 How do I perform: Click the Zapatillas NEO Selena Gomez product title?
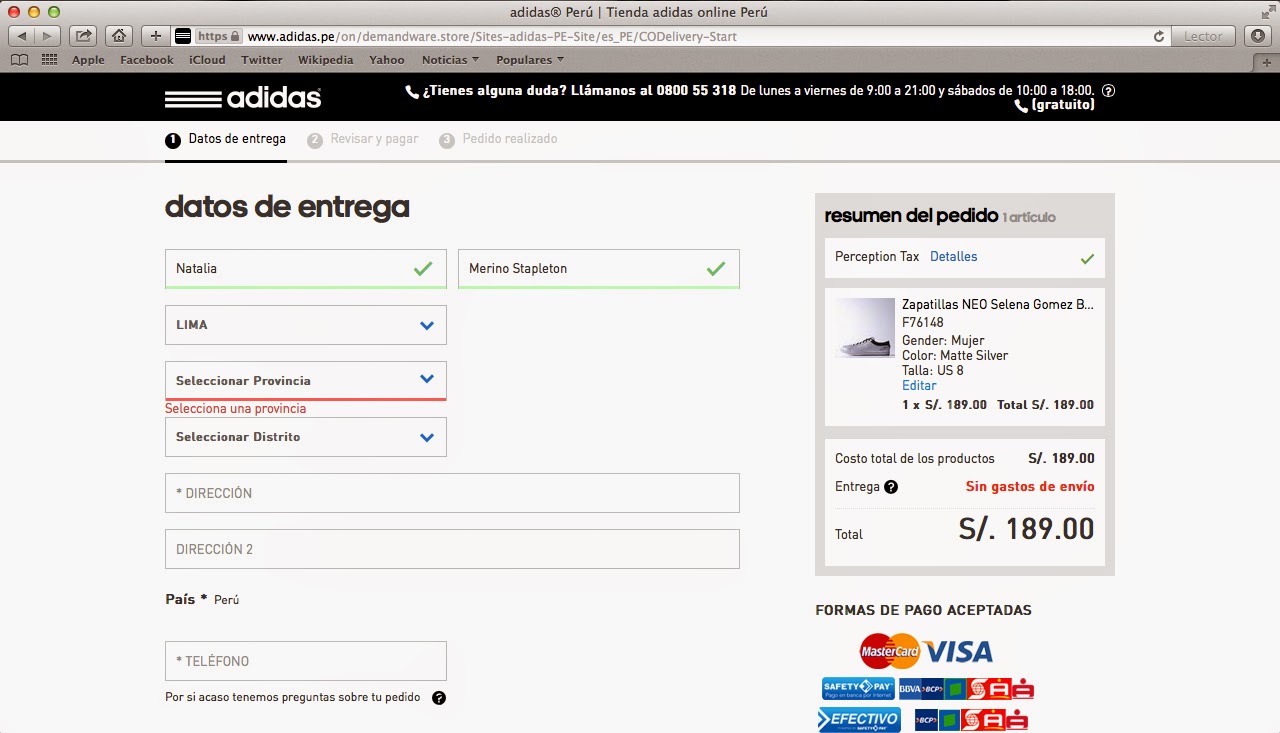998,305
